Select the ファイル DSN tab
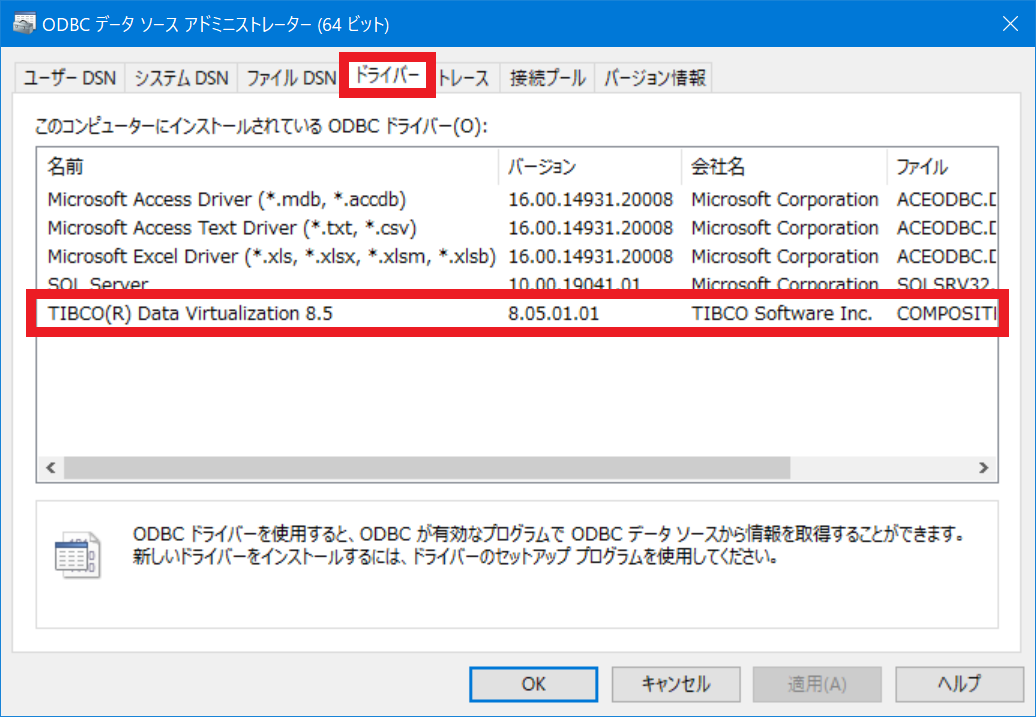Viewport: 1036px width, 717px height. pos(291,78)
